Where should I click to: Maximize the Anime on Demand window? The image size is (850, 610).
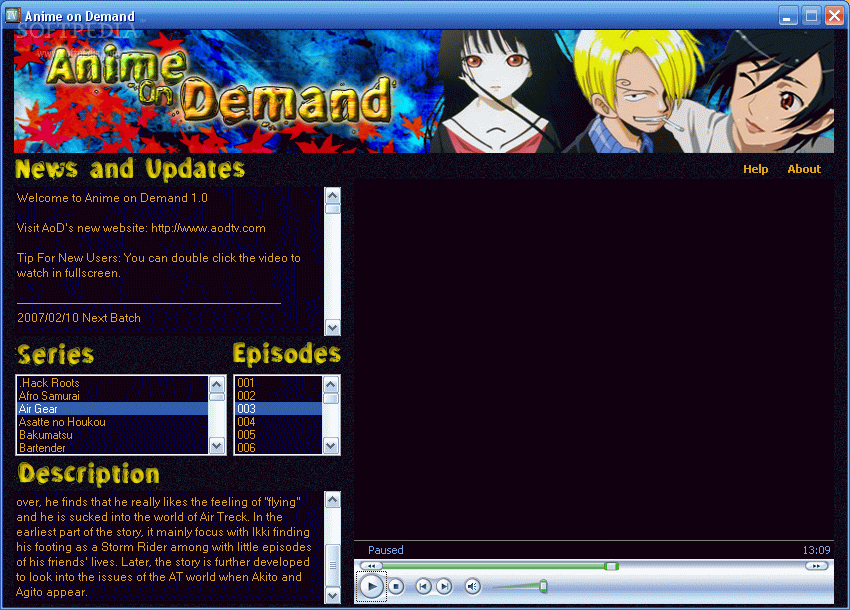tap(811, 15)
